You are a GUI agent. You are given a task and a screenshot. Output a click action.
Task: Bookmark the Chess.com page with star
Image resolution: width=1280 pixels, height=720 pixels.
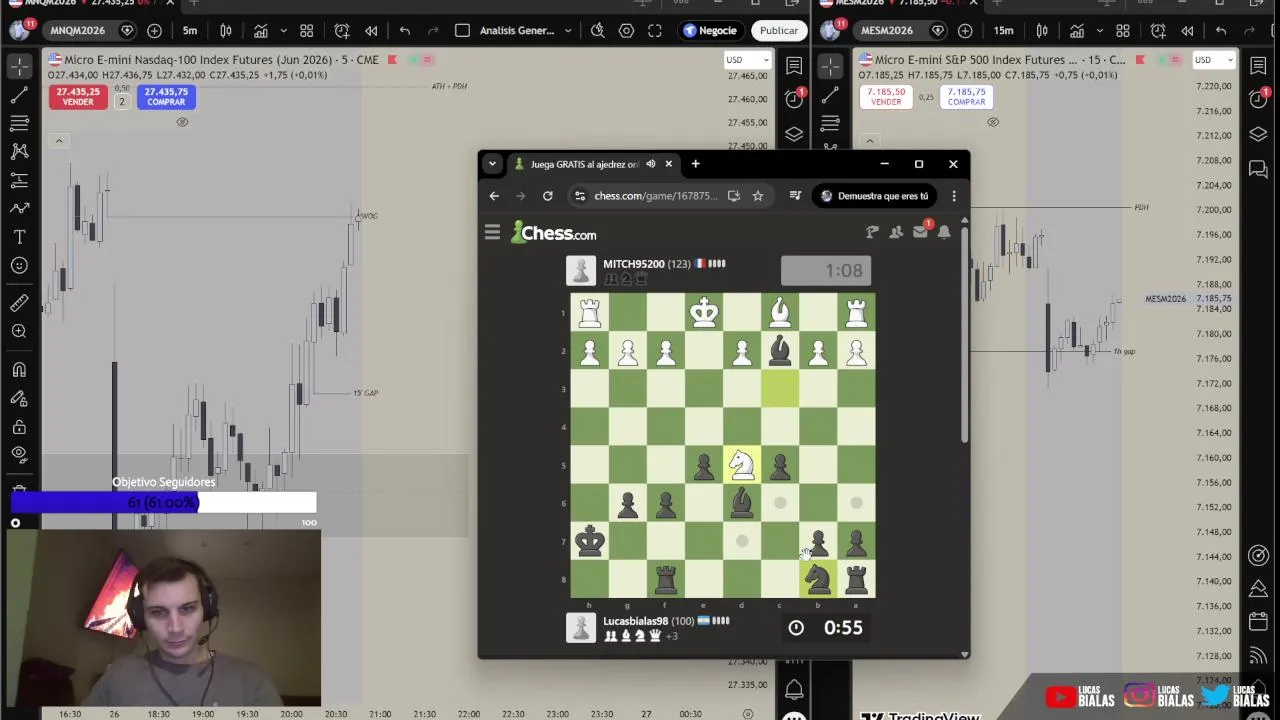(x=758, y=196)
